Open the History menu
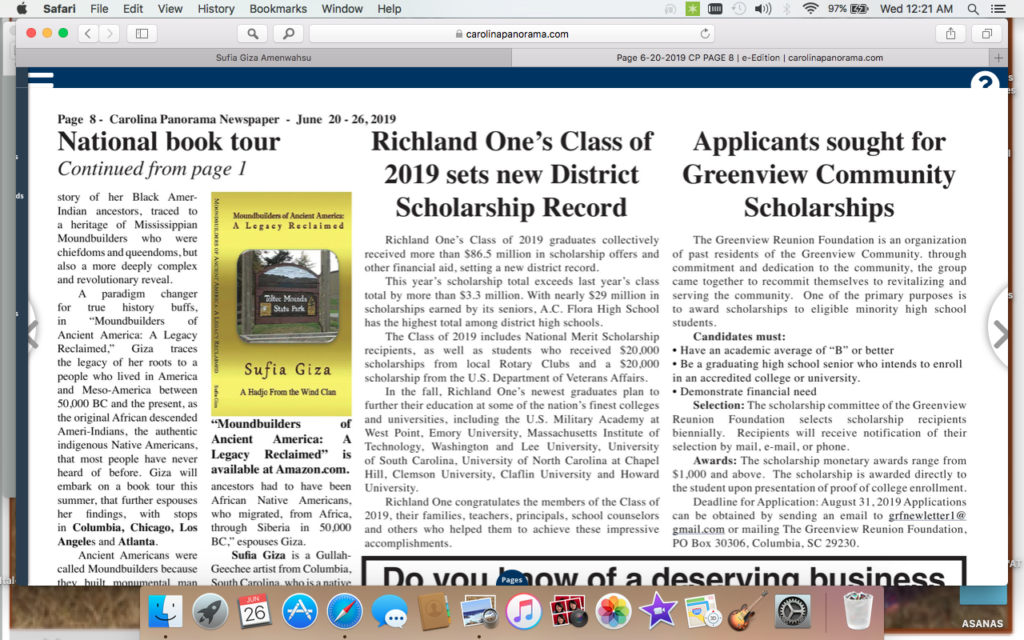Screen dimensions: 1024x640 click(x=216, y=9)
